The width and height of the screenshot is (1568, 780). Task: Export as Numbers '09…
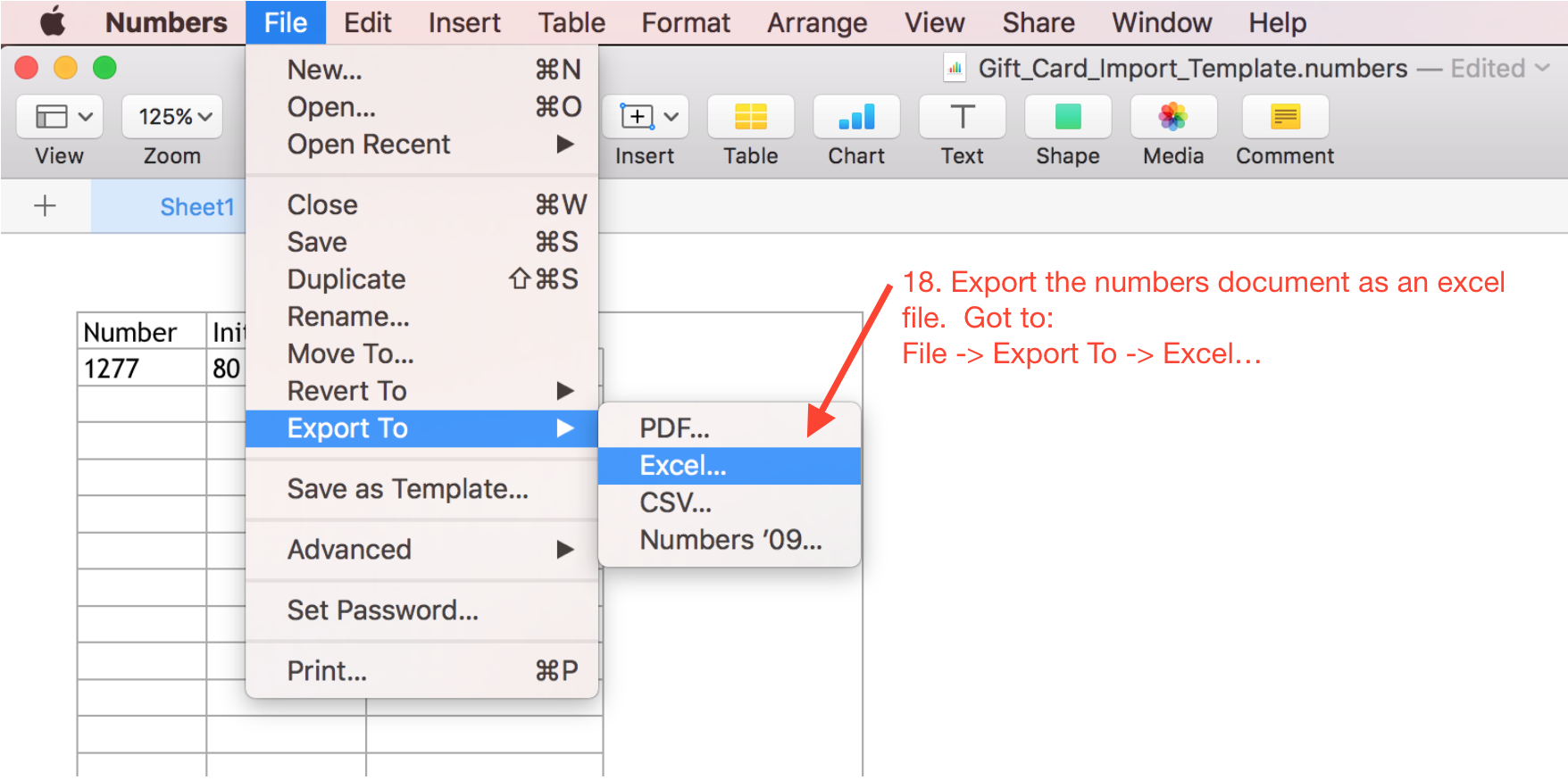730,540
